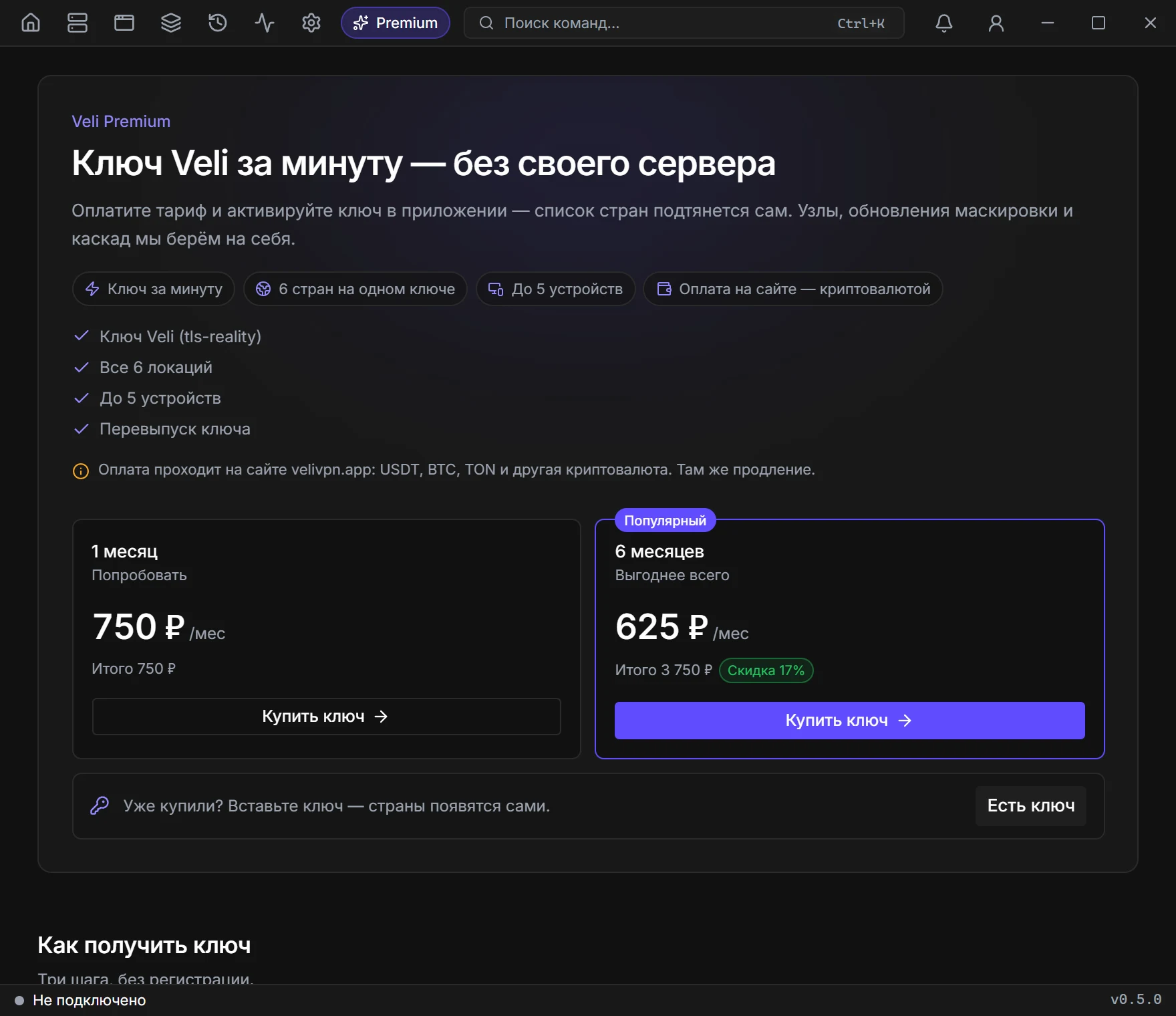Click the "6 стран на одном ключе" chip
Viewport: 1176px width, 1016px height.
pos(355,289)
